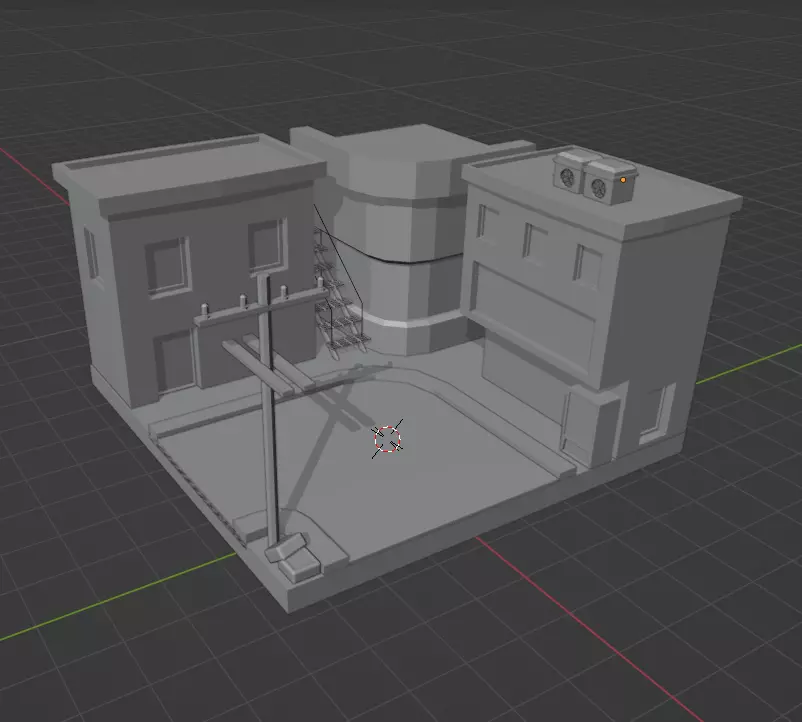The image size is (802, 722).
Task: Click the 3D cursor on the street
Action: (x=387, y=439)
